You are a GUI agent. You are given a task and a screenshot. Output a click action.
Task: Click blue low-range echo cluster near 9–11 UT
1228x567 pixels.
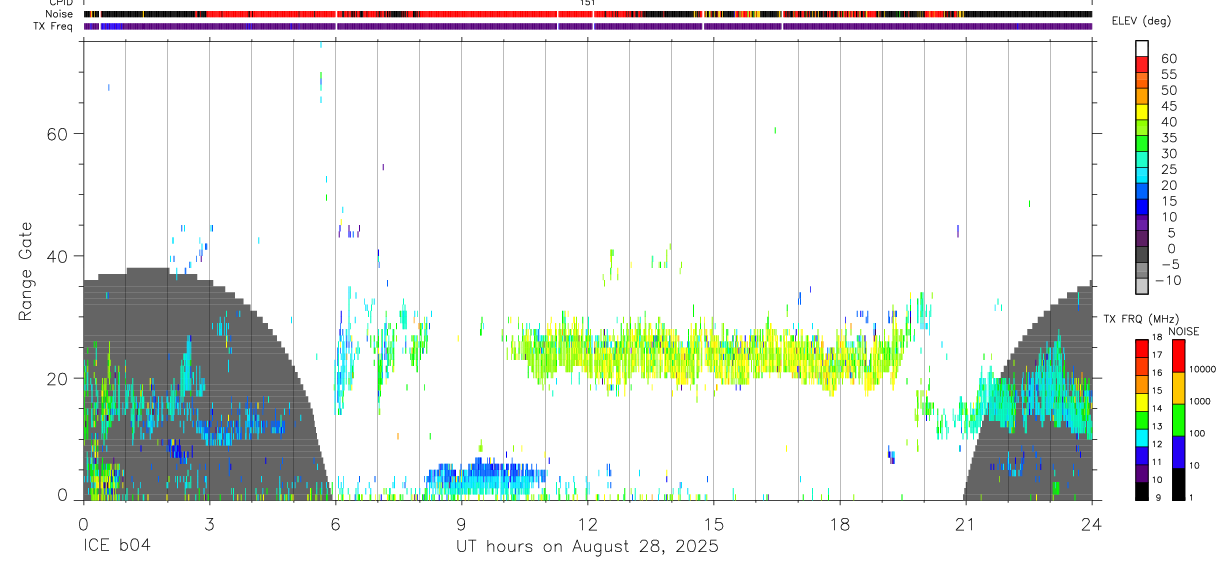pos(486,477)
